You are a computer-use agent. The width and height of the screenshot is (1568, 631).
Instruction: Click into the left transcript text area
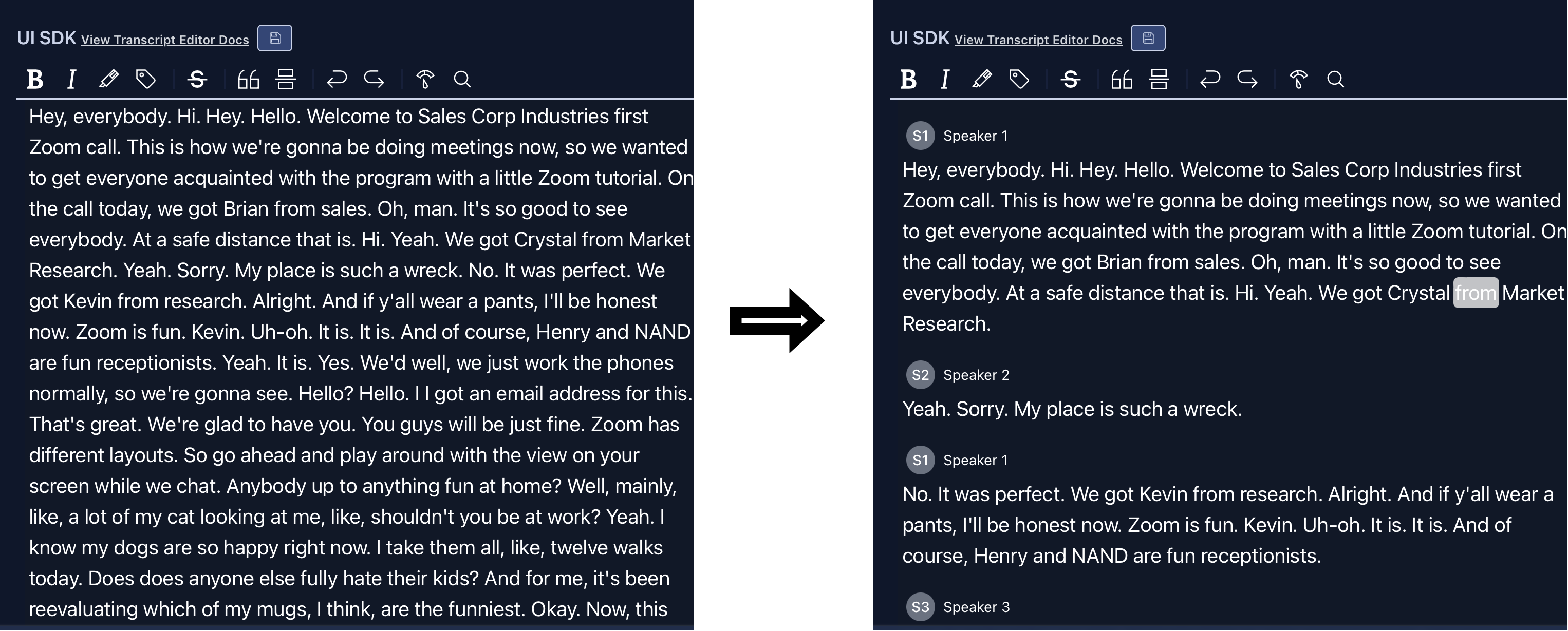tap(359, 362)
